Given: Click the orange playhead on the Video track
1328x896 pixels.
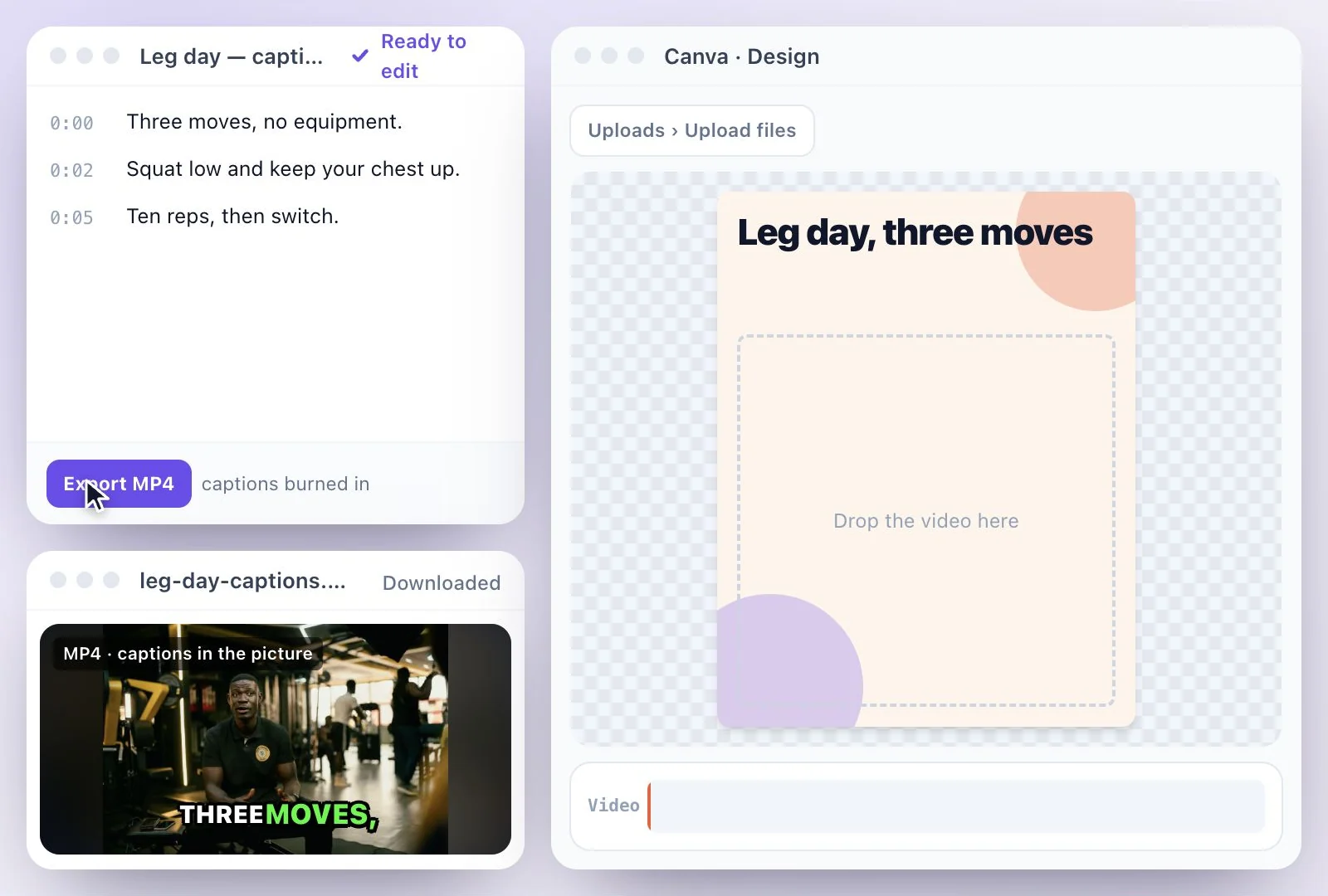Looking at the screenshot, I should click(x=649, y=806).
